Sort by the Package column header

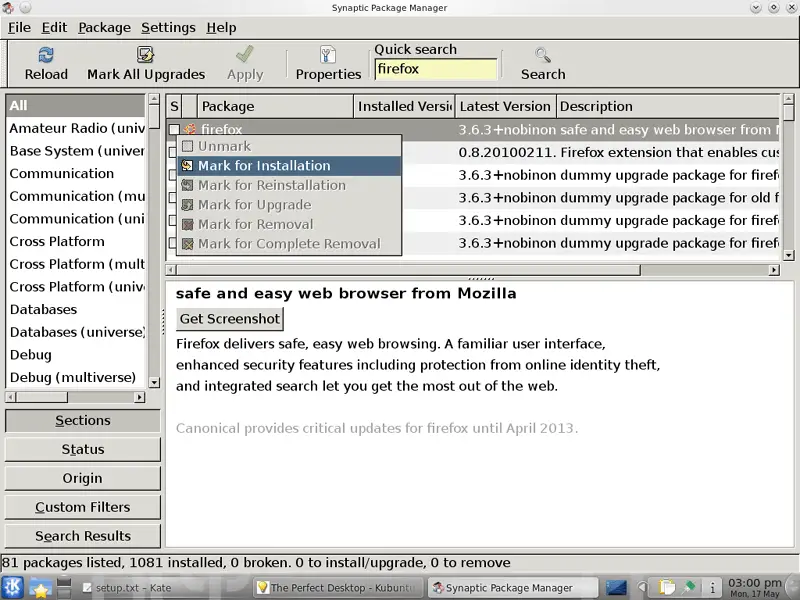pyautogui.click(x=275, y=106)
